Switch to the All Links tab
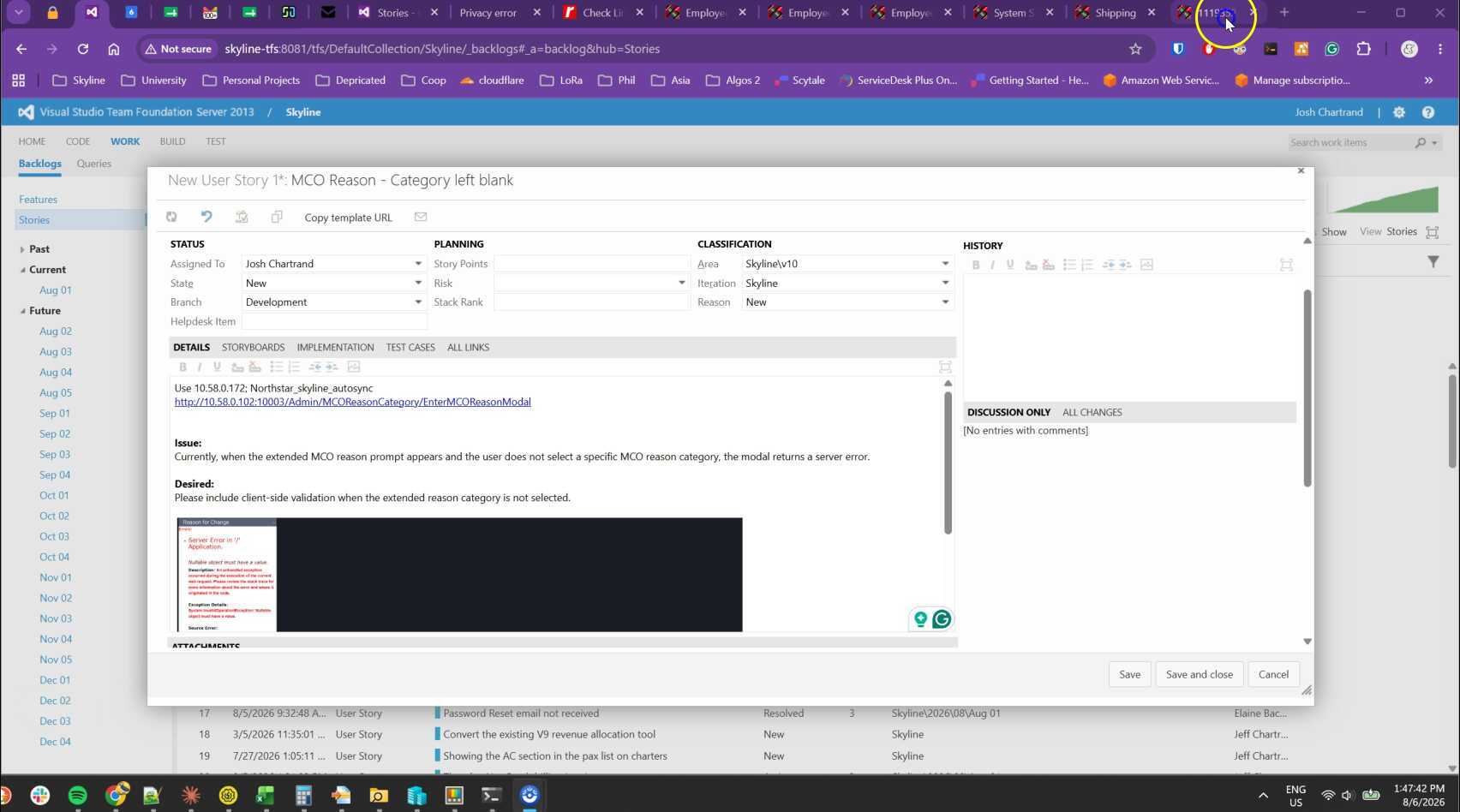Image resolution: width=1460 pixels, height=812 pixels. point(468,348)
